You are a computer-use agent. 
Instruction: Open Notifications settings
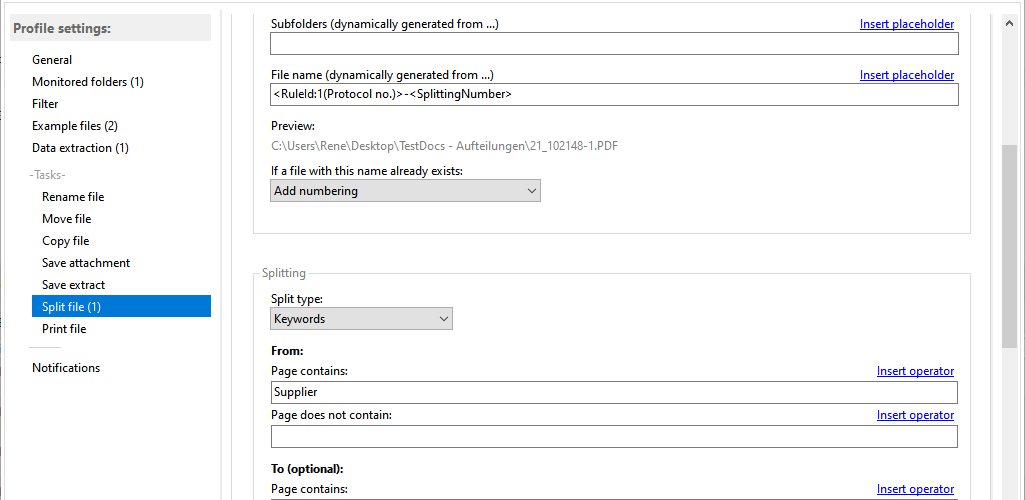pos(66,367)
